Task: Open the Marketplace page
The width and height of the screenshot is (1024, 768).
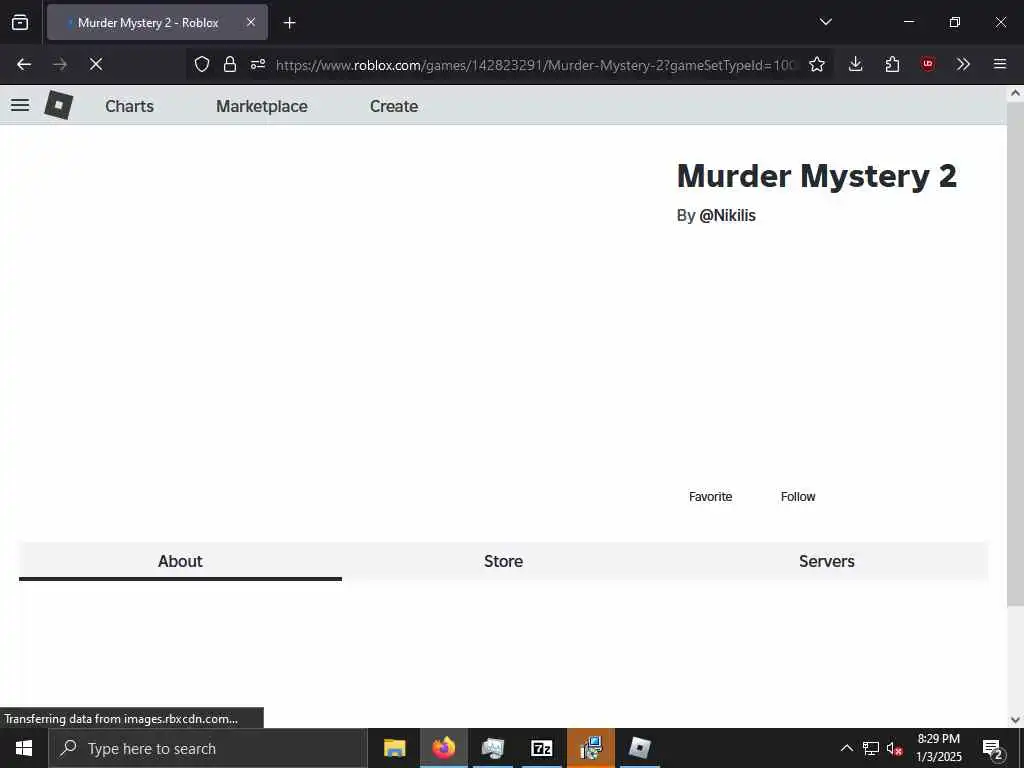Action: pyautogui.click(x=262, y=106)
